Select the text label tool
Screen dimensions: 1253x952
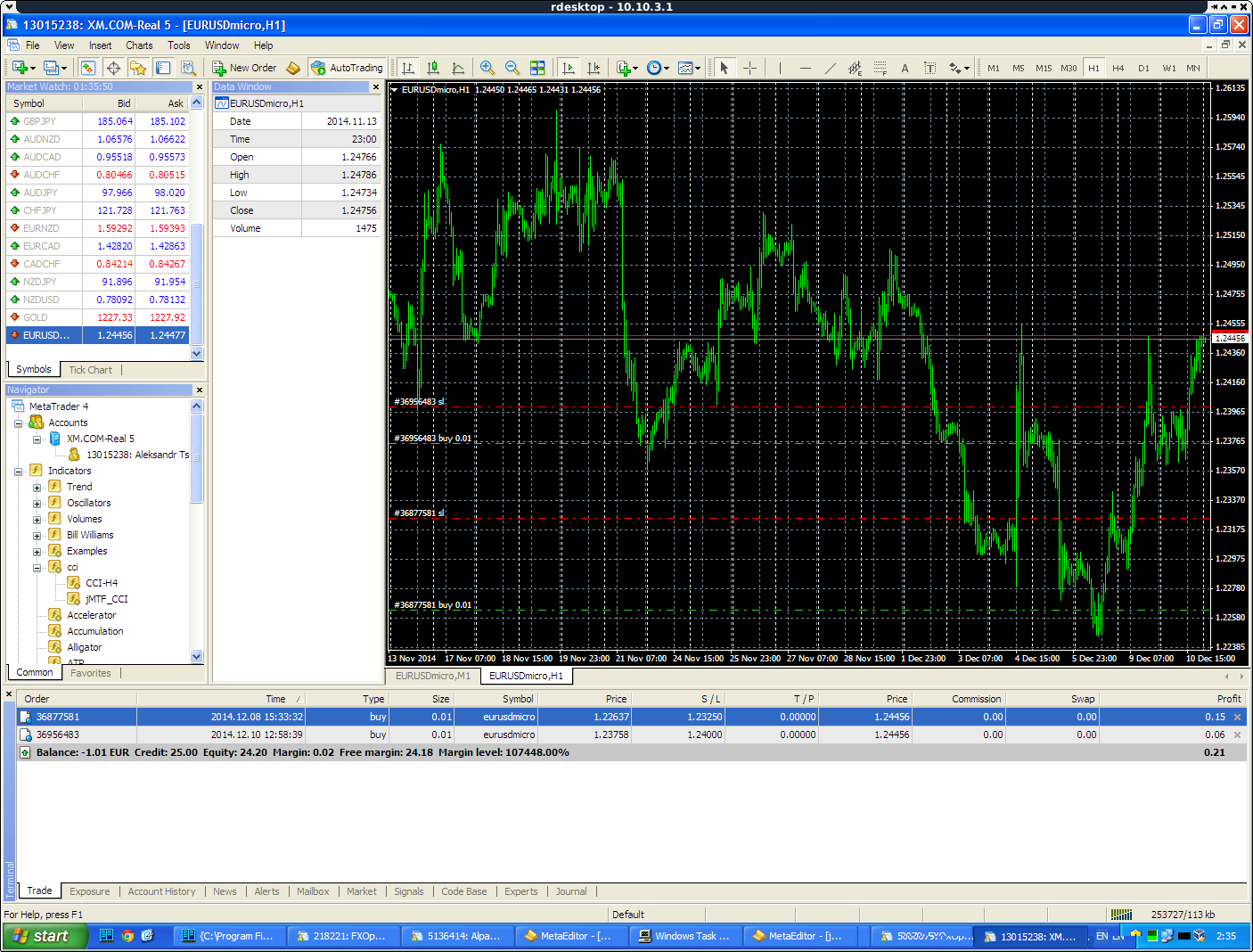(930, 68)
